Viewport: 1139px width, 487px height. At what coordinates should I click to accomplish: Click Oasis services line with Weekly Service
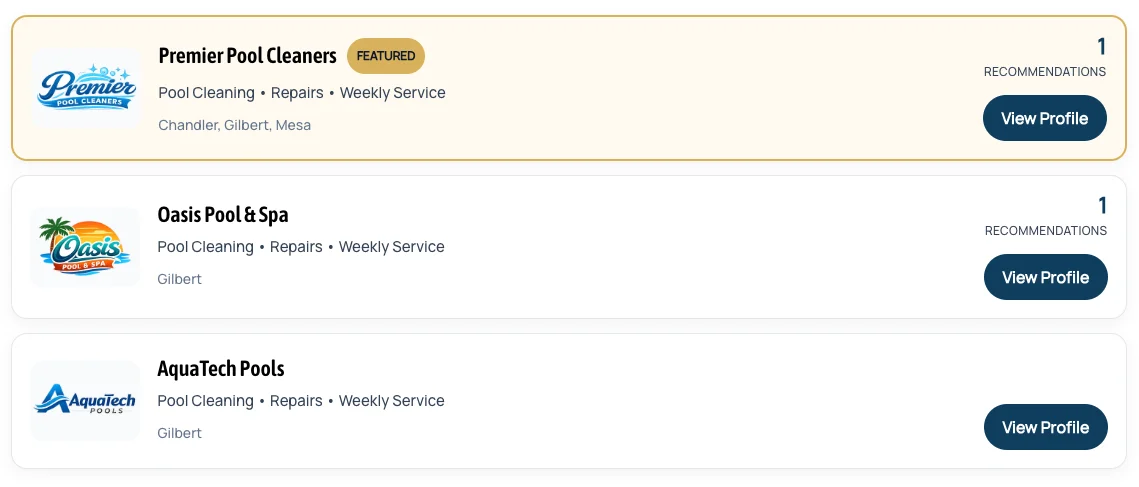pyautogui.click(x=301, y=247)
